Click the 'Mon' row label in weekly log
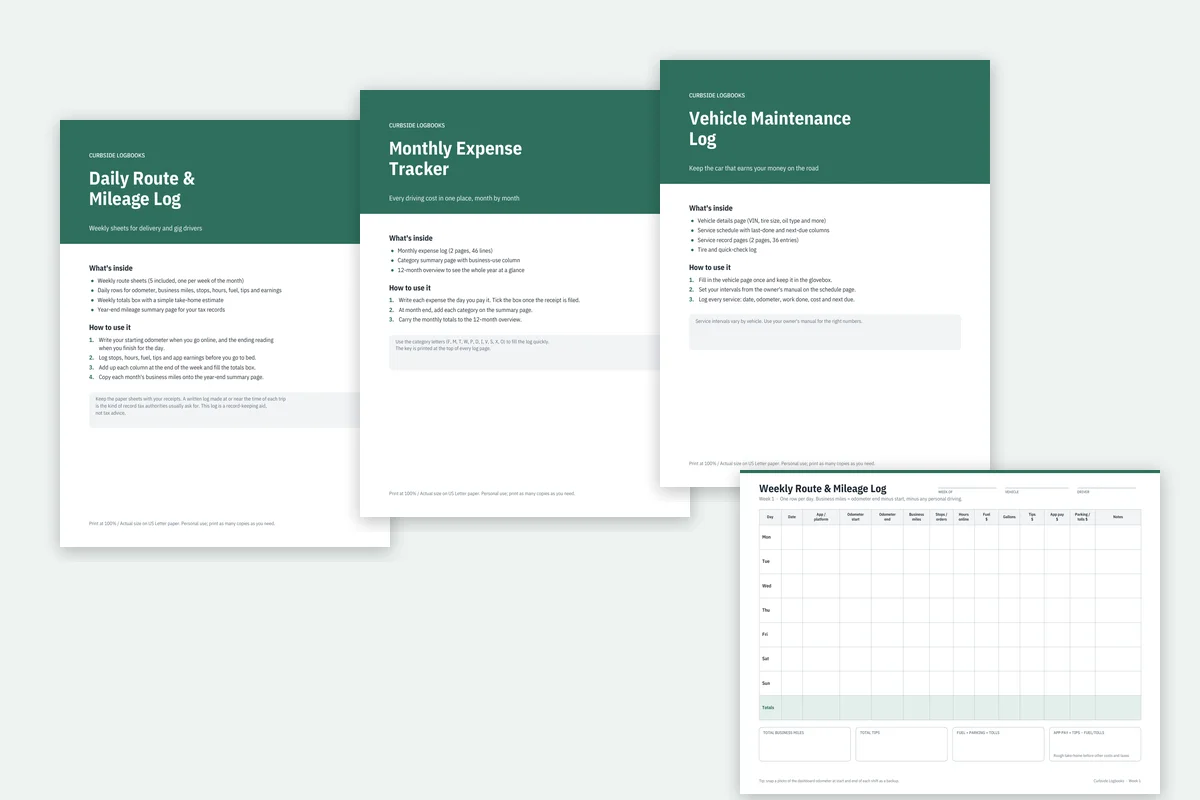The width and height of the screenshot is (1200, 800). coord(767,537)
